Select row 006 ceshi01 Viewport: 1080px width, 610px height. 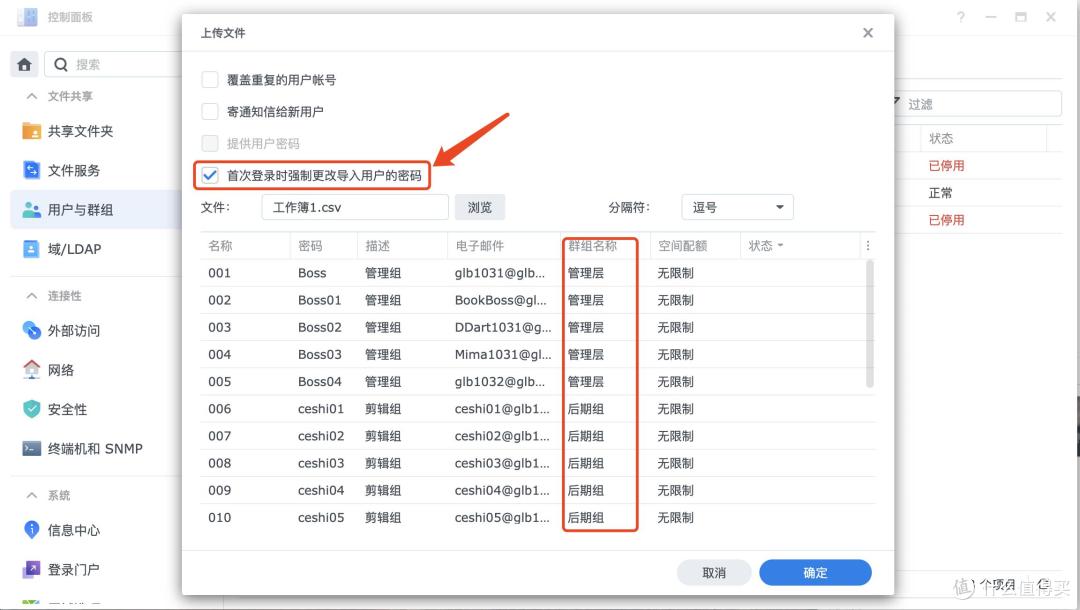(537, 409)
